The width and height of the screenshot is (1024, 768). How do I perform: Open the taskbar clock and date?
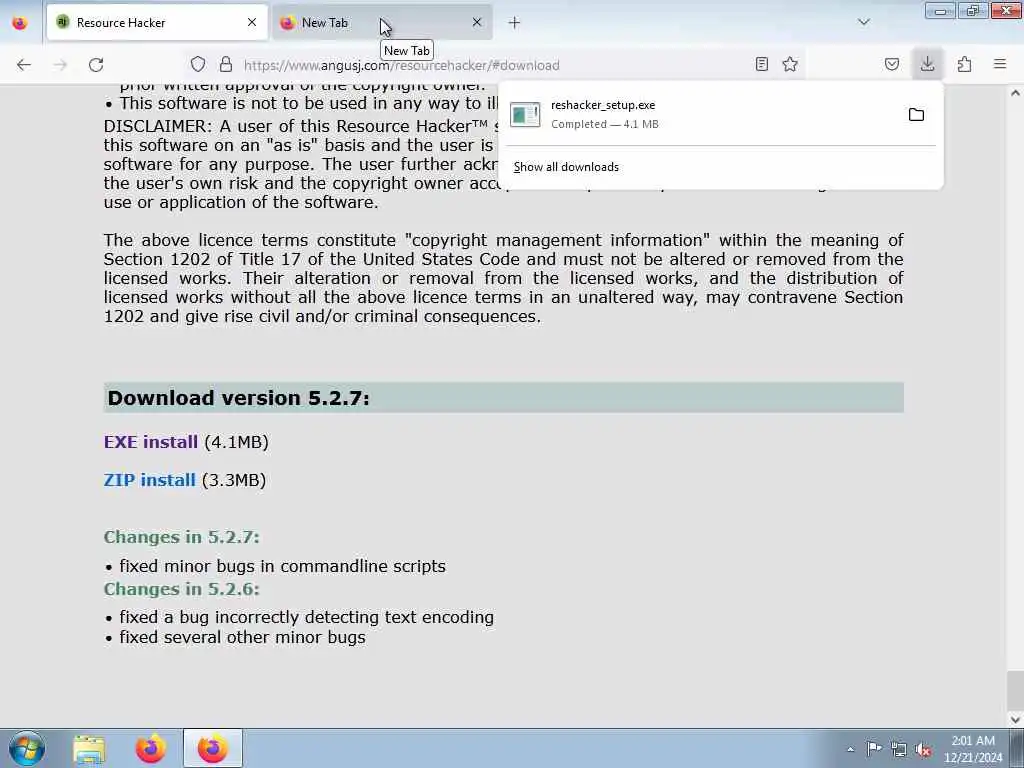tap(973, 749)
